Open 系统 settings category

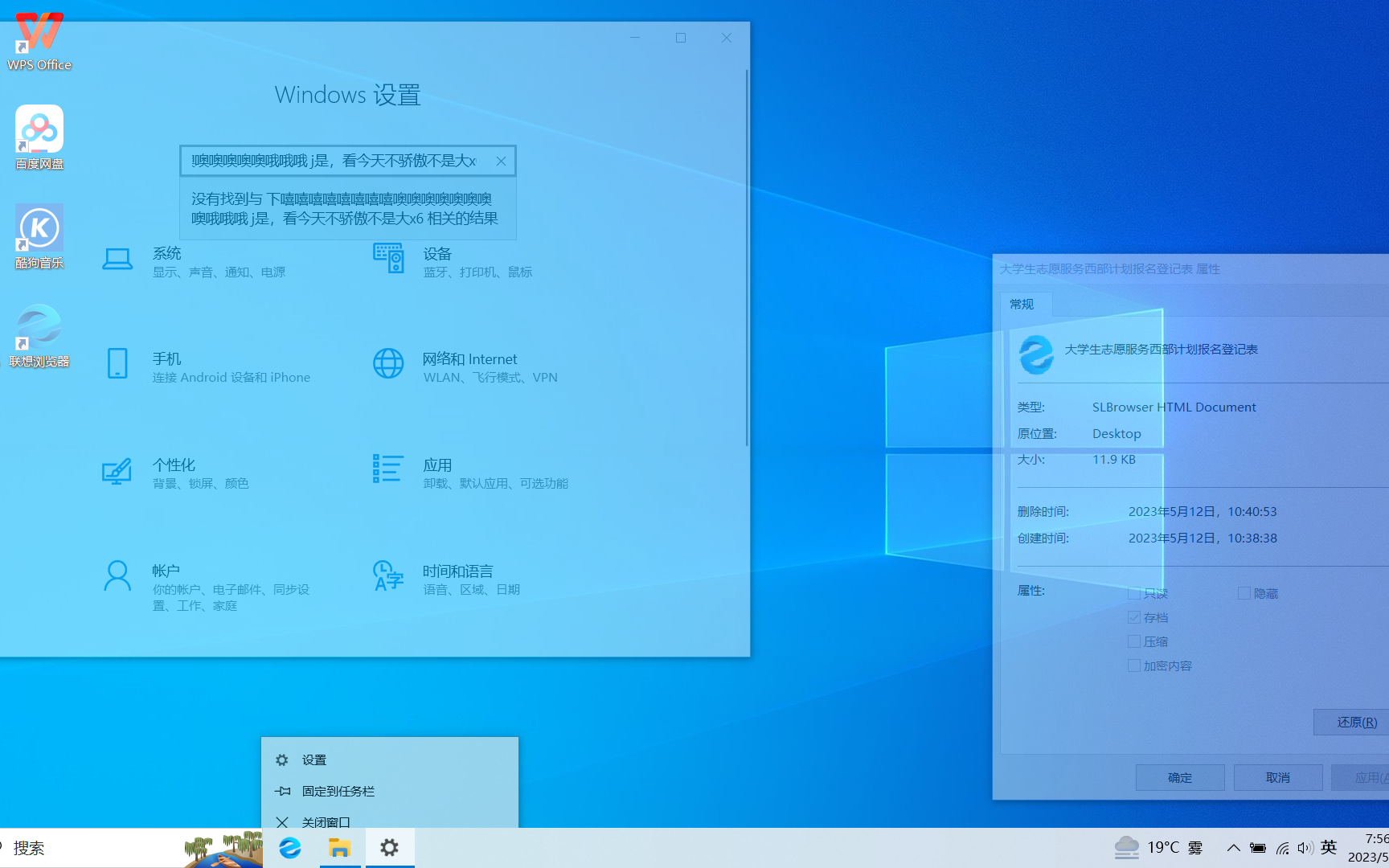pos(193,262)
